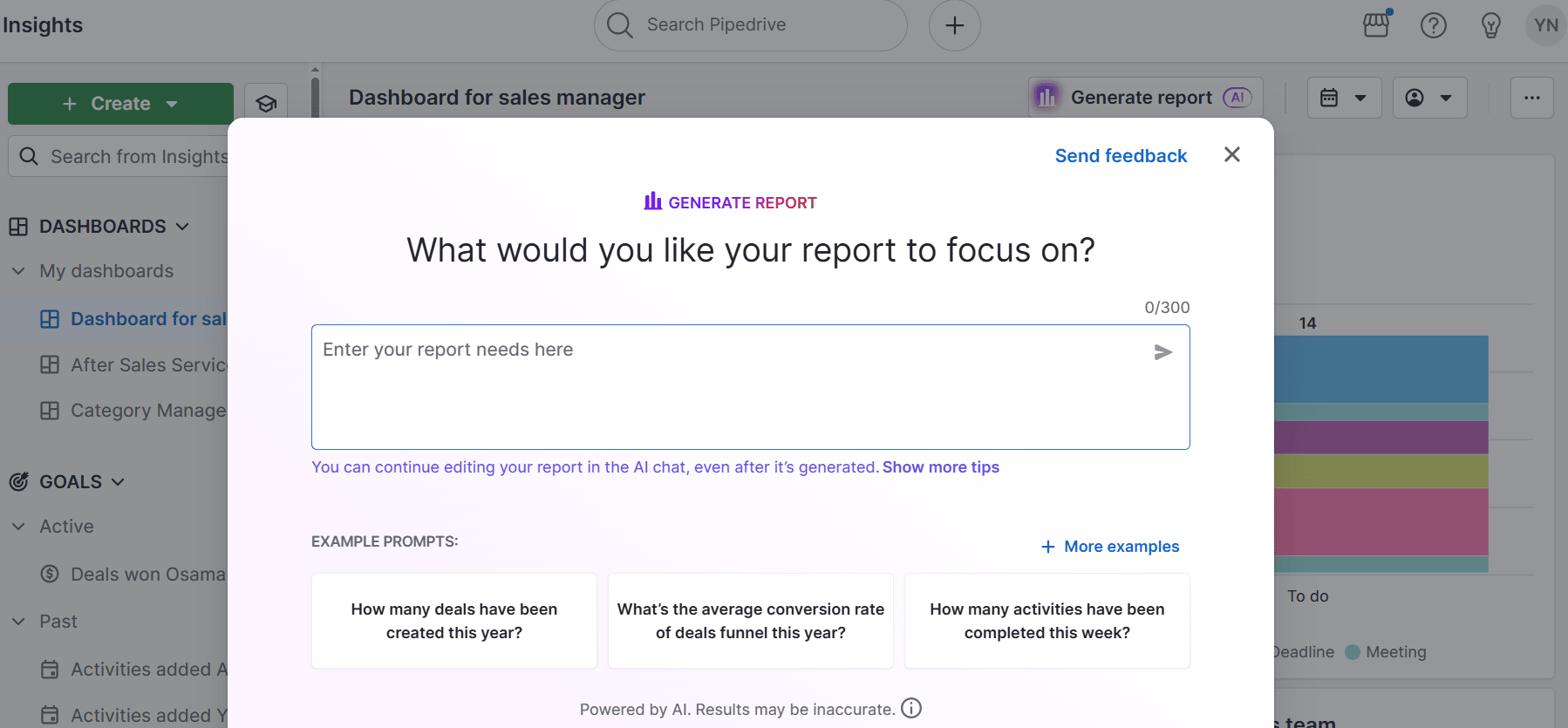Screen dimensions: 1568x728
Task: Collapse the Active goals group
Action: tap(18, 527)
